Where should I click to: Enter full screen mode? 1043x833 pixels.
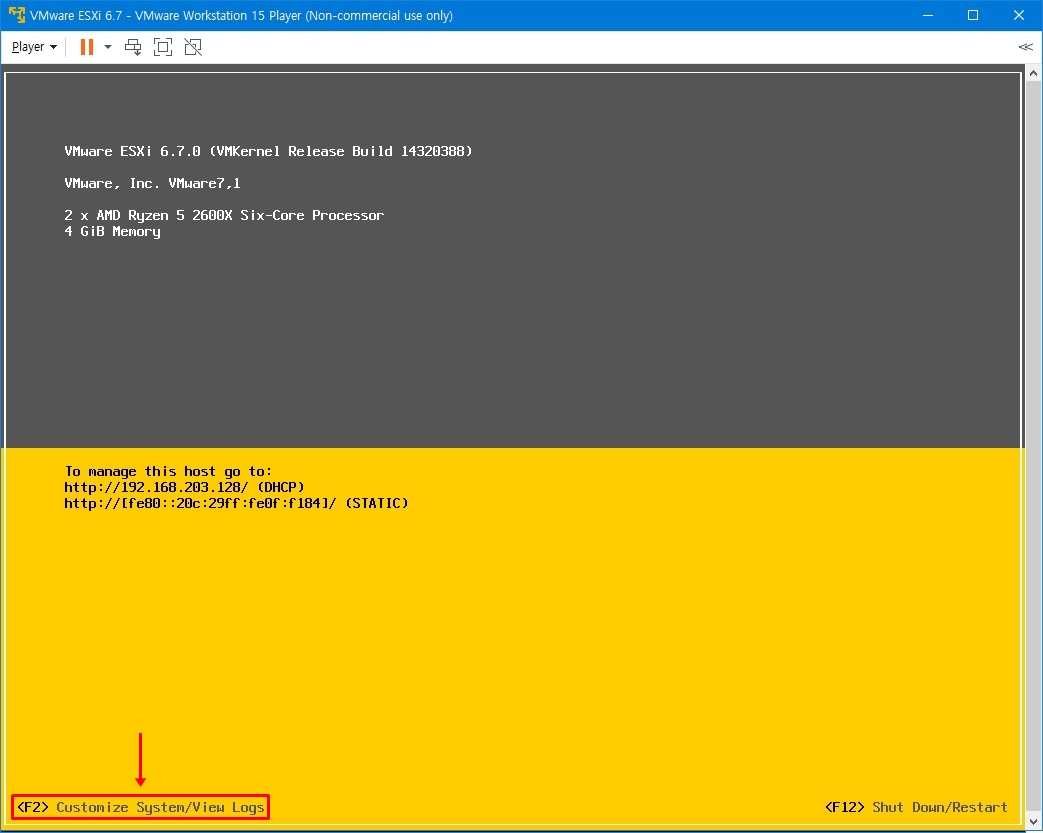tap(163, 47)
